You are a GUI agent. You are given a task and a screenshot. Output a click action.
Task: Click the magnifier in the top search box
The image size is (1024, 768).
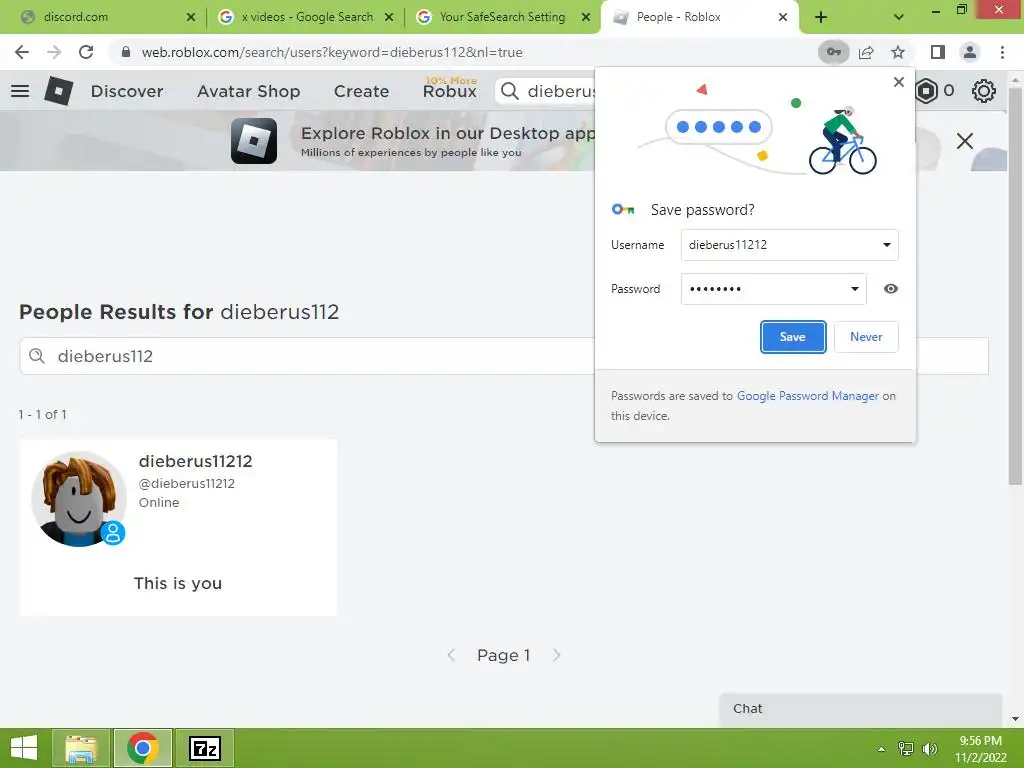click(x=510, y=91)
